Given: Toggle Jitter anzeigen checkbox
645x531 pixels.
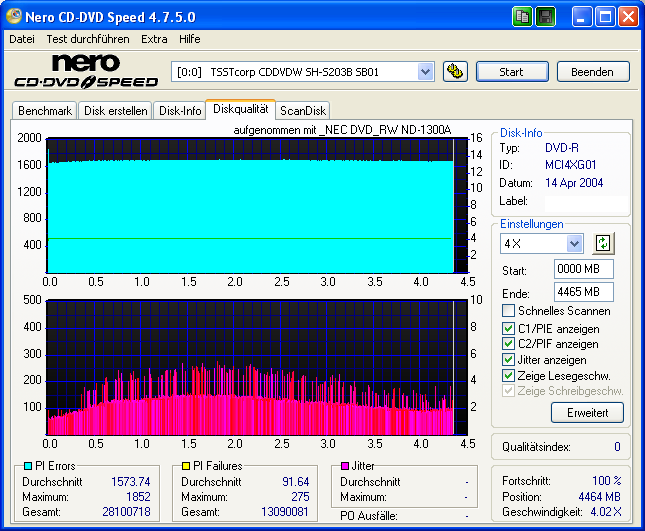Looking at the screenshot, I should tap(508, 359).
